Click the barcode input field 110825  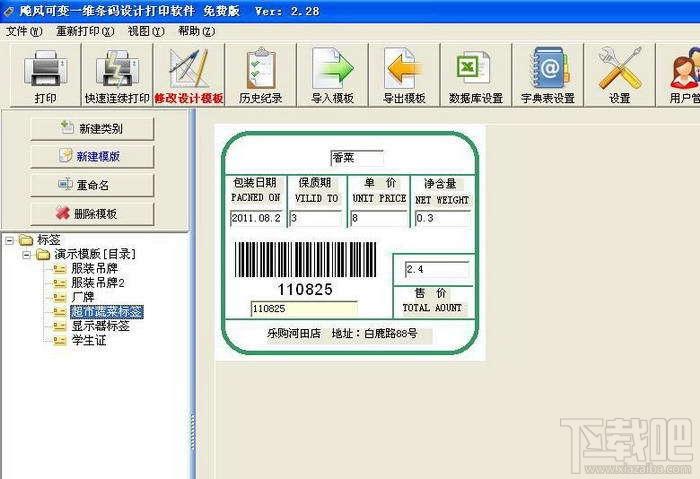[x=304, y=309]
